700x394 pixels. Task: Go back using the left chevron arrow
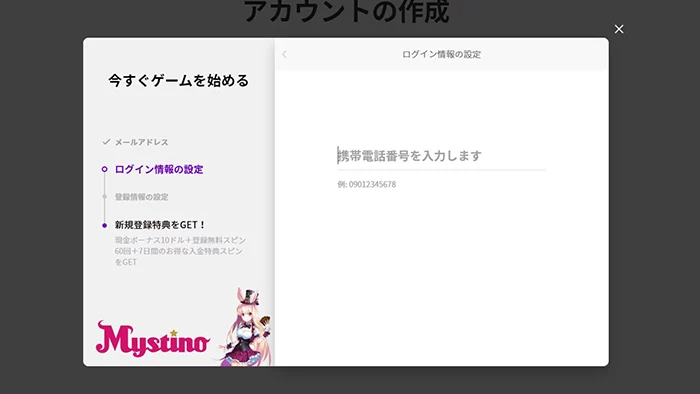point(284,54)
